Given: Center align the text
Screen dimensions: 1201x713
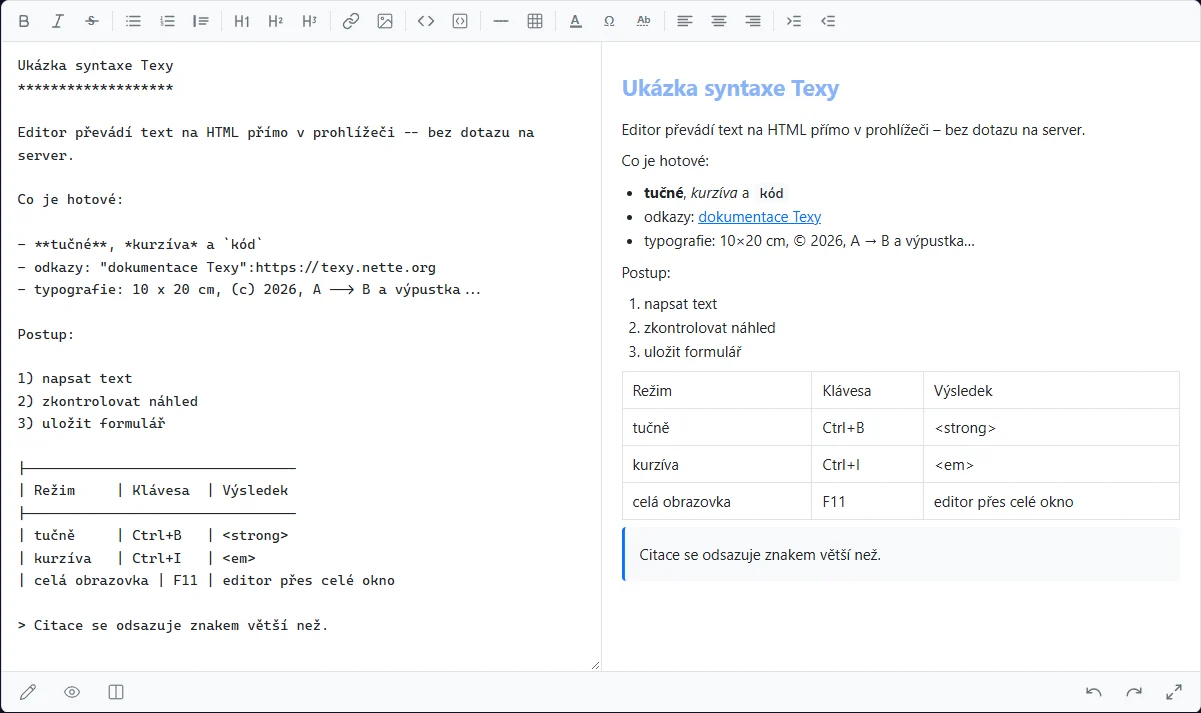Looking at the screenshot, I should tap(719, 21).
